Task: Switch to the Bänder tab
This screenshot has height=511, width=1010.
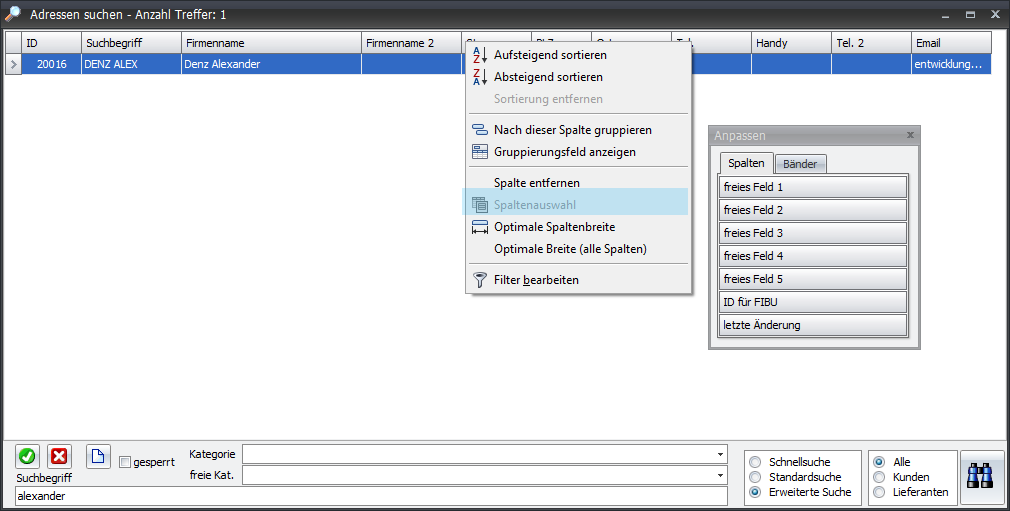Action: tap(800, 164)
